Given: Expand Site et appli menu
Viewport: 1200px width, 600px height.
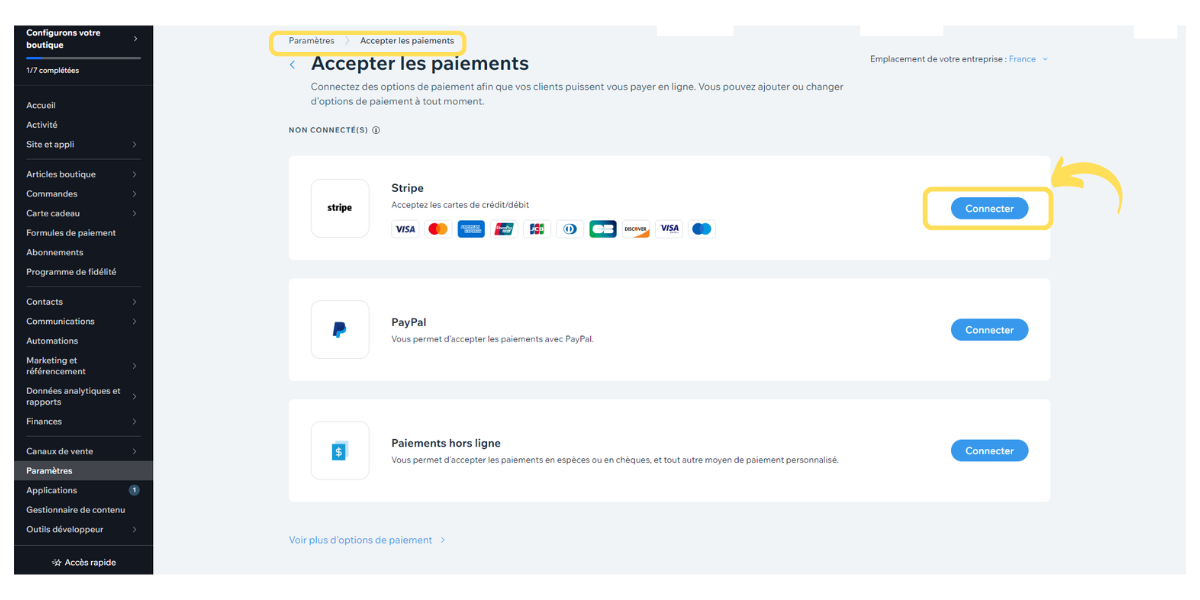Looking at the screenshot, I should [x=83, y=145].
